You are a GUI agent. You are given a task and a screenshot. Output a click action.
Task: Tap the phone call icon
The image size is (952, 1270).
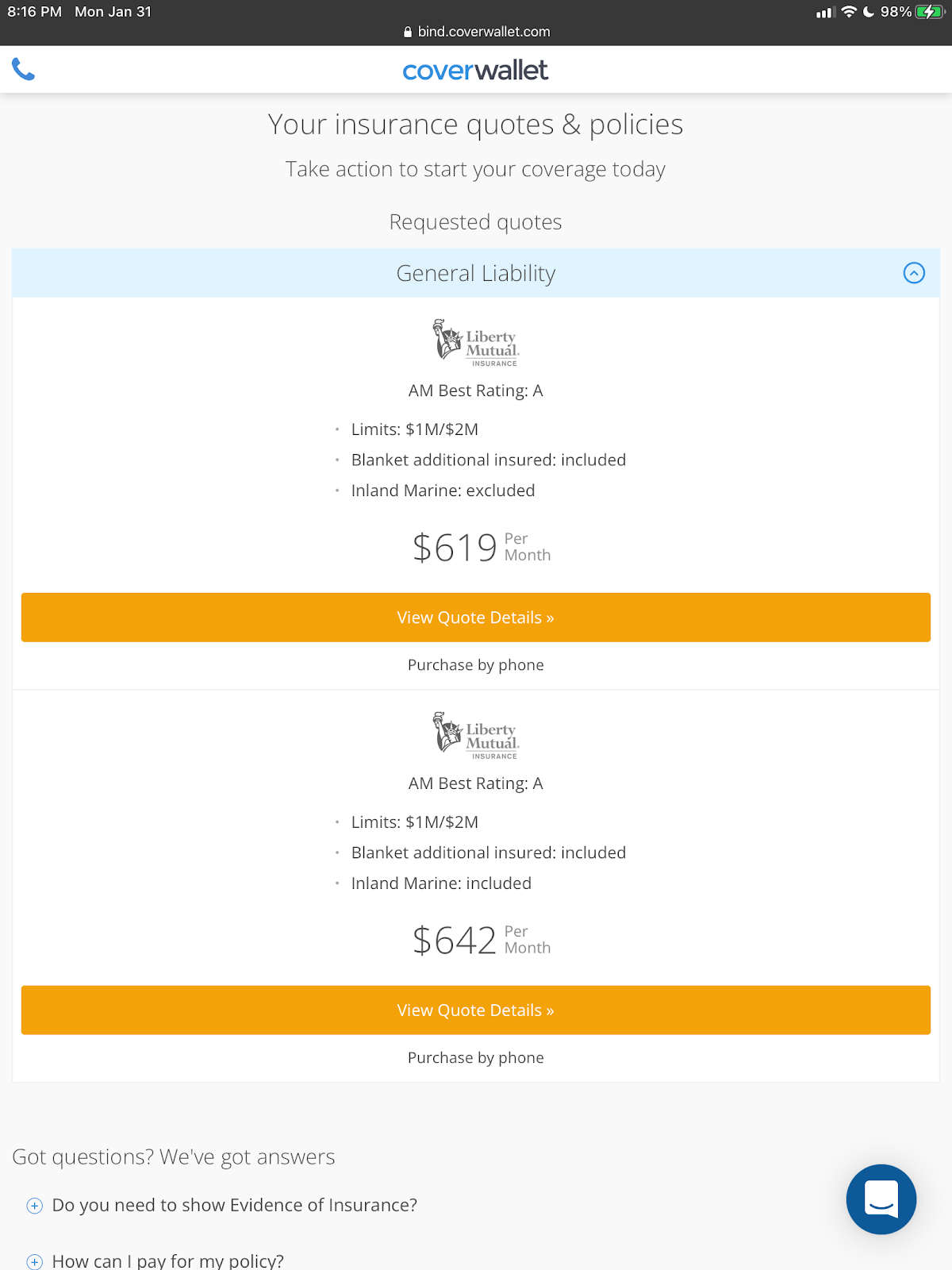click(x=24, y=70)
